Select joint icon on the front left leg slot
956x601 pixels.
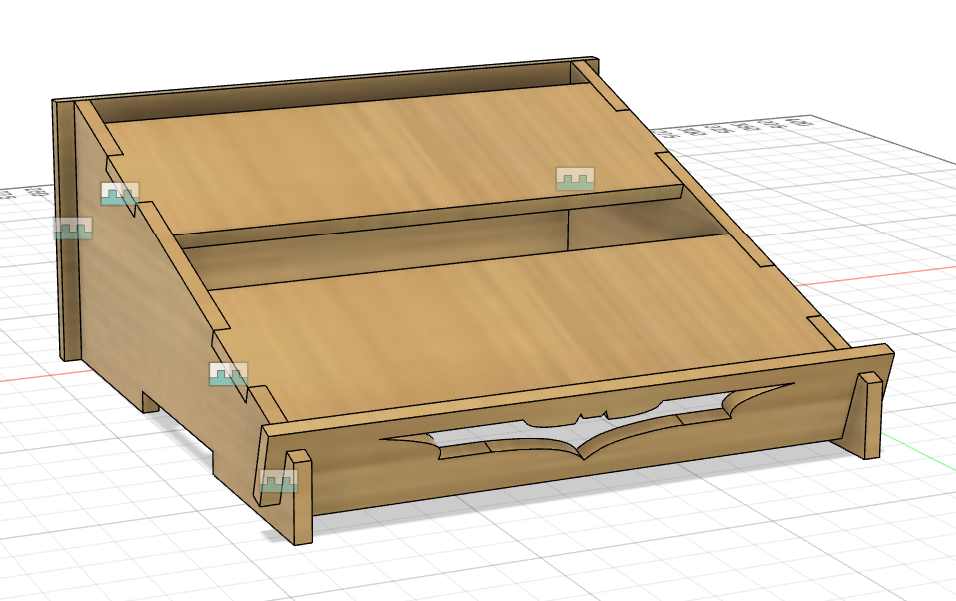pos(279,481)
